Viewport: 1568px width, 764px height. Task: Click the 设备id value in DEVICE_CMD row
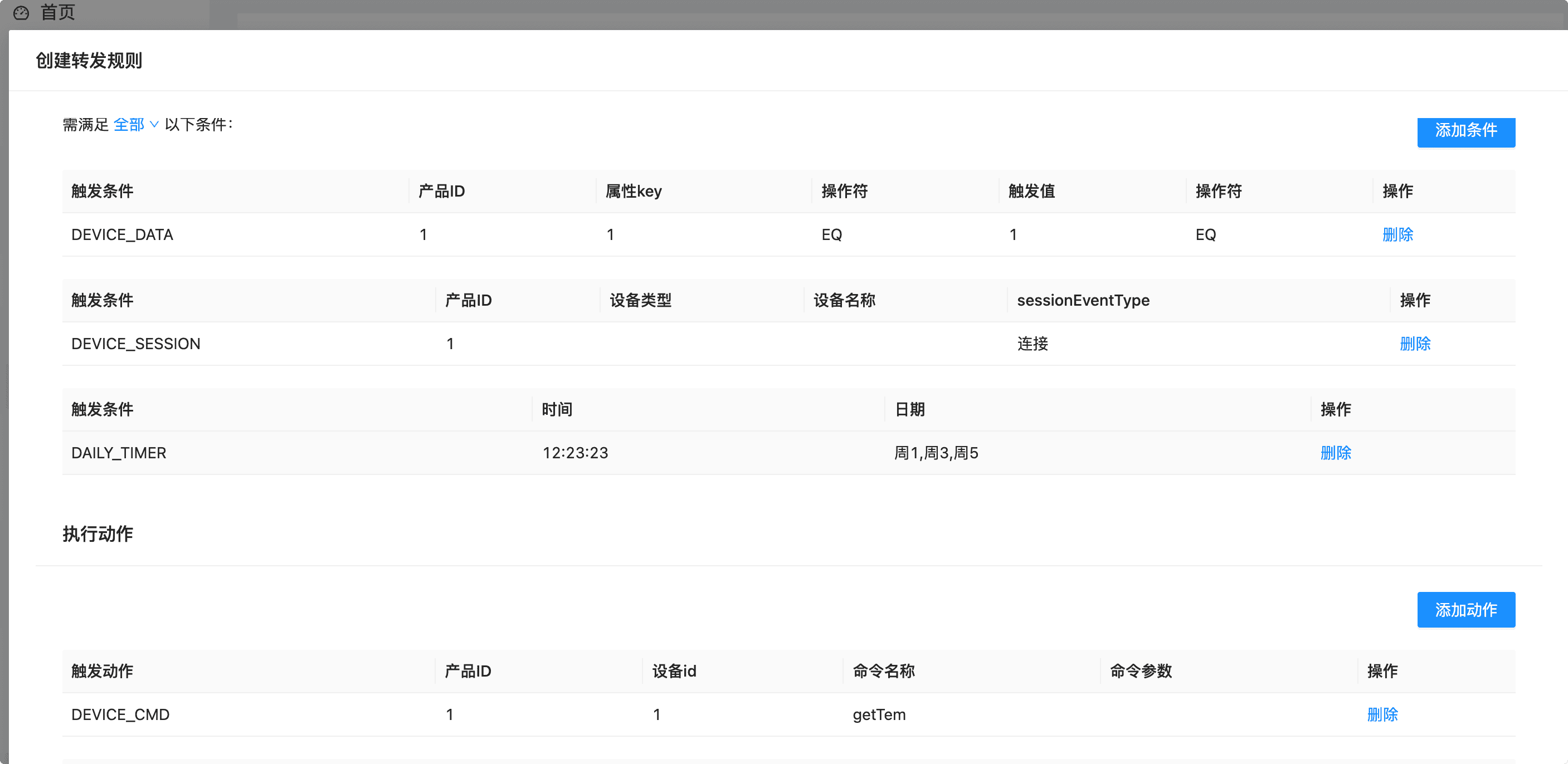pyautogui.click(x=657, y=715)
